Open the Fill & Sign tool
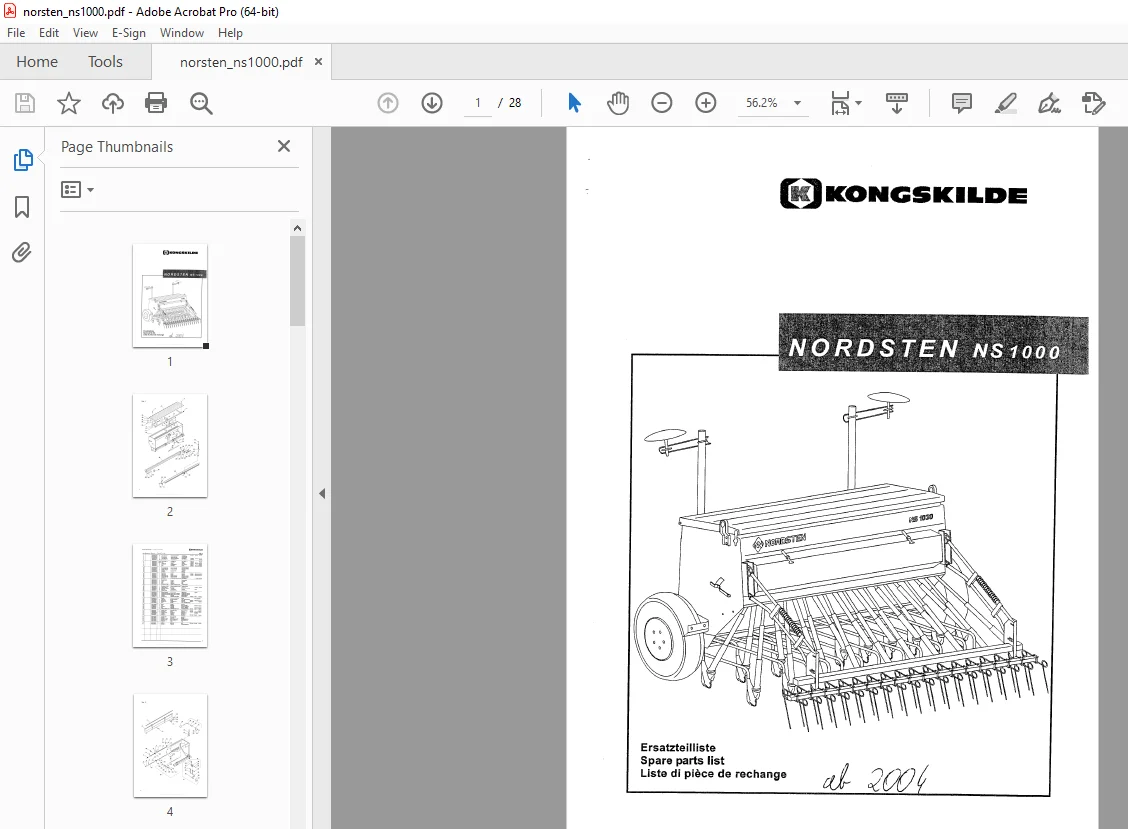Viewport: 1128px width, 829px height. [1049, 103]
